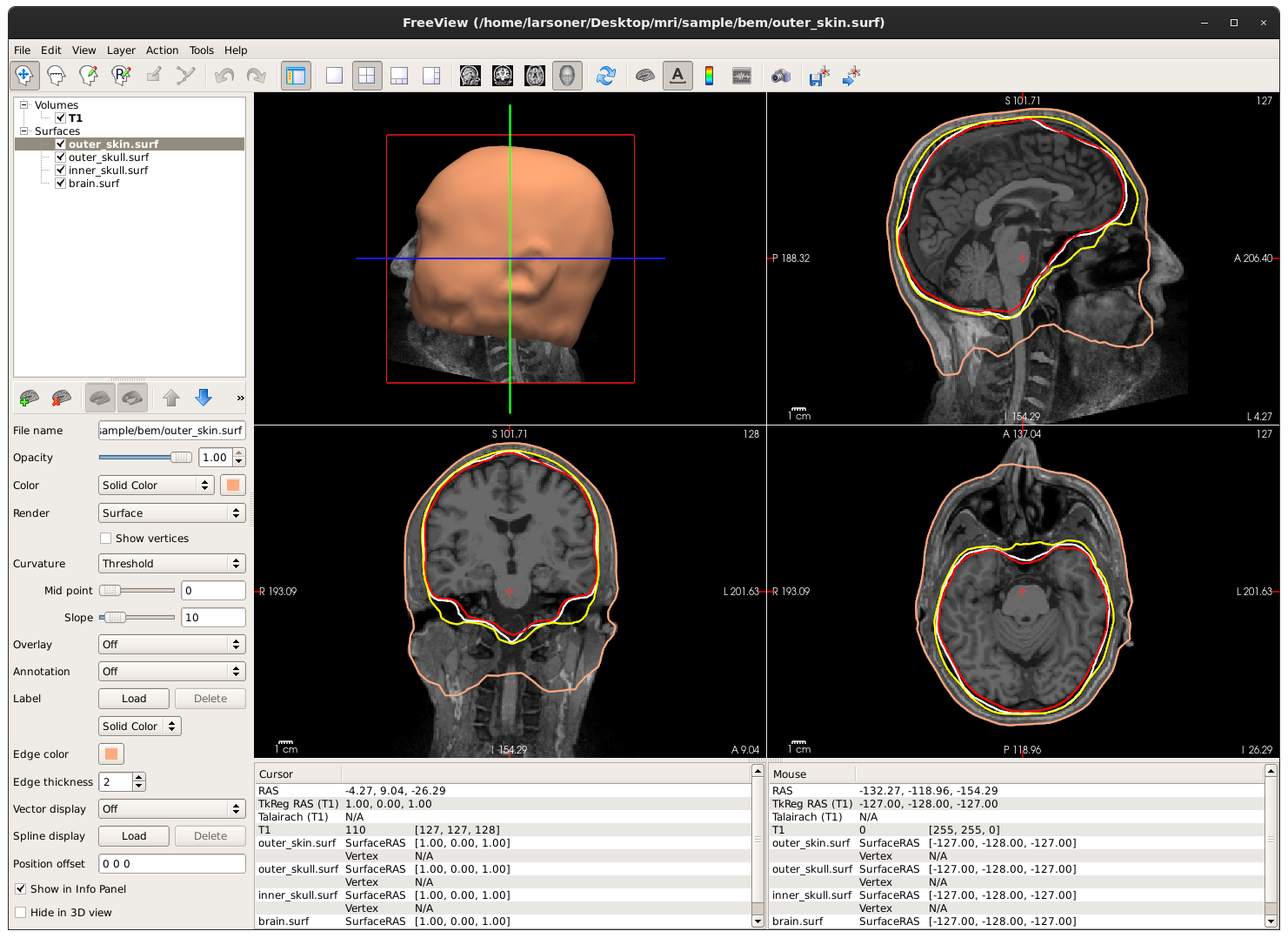Set main view to axial
Screen dimensions: 1288x938
point(535,76)
